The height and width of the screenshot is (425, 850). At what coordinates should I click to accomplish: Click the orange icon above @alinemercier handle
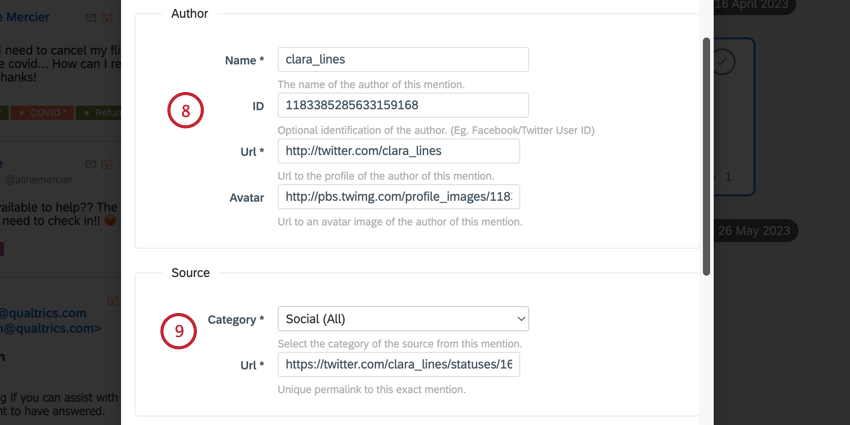pos(107,164)
